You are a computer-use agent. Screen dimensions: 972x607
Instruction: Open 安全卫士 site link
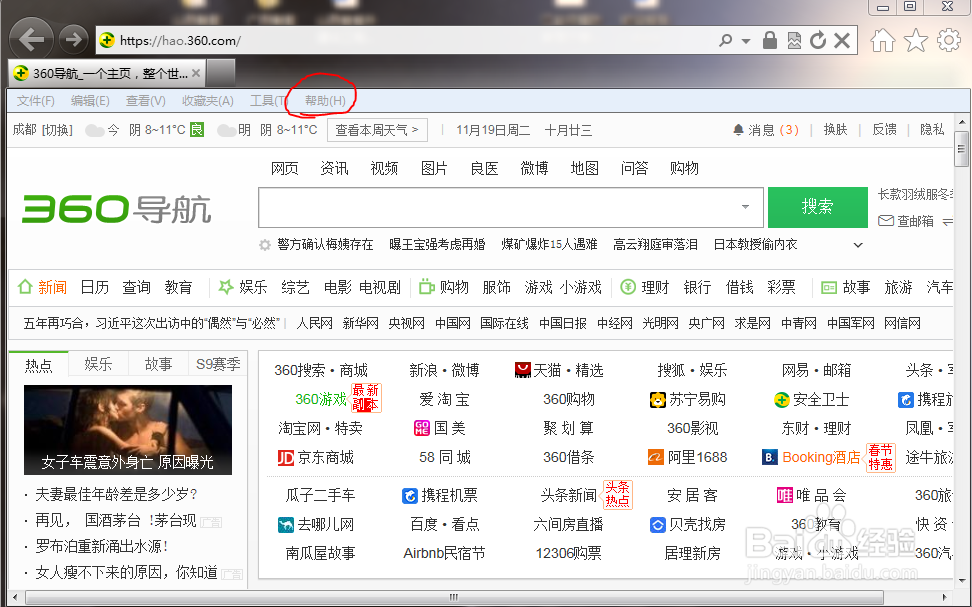(x=812, y=399)
